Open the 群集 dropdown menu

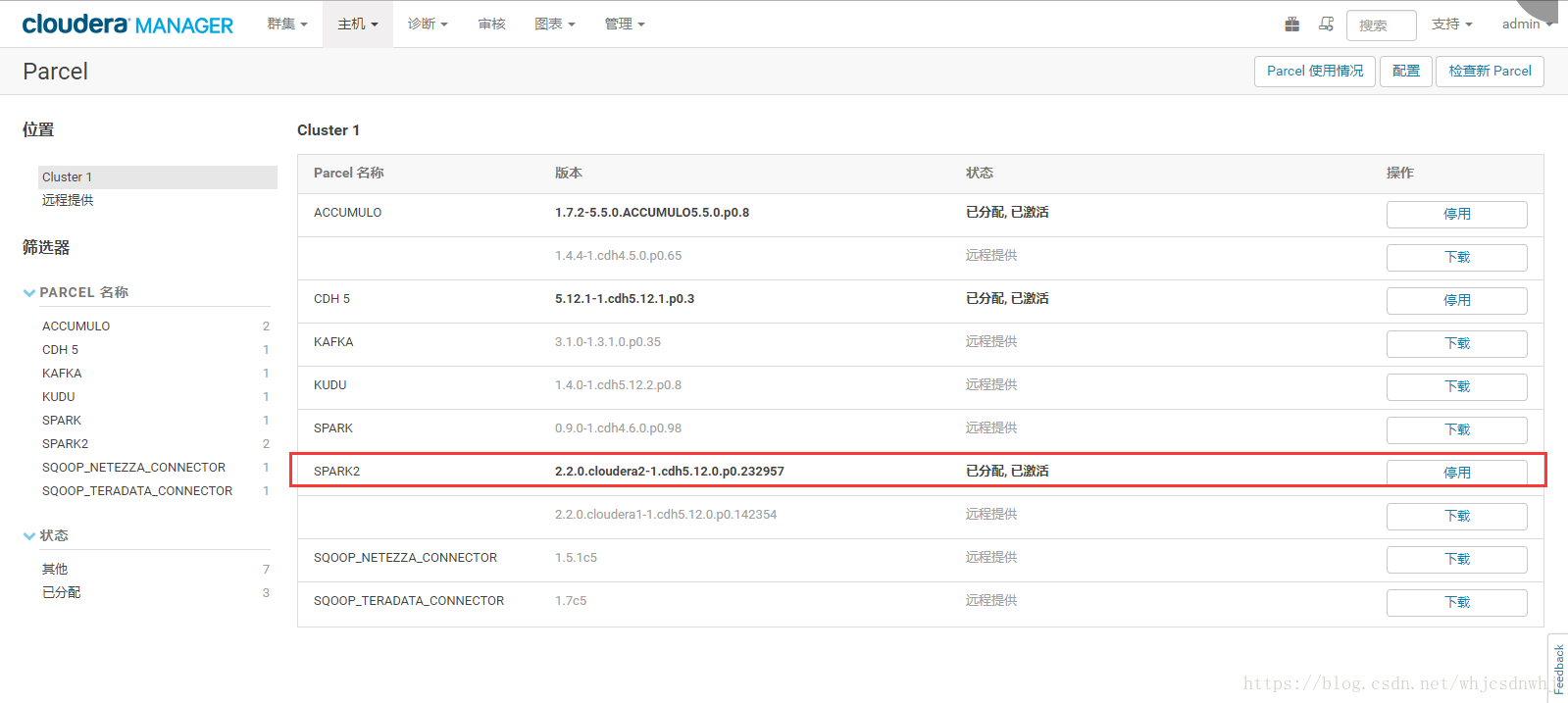pyautogui.click(x=287, y=24)
